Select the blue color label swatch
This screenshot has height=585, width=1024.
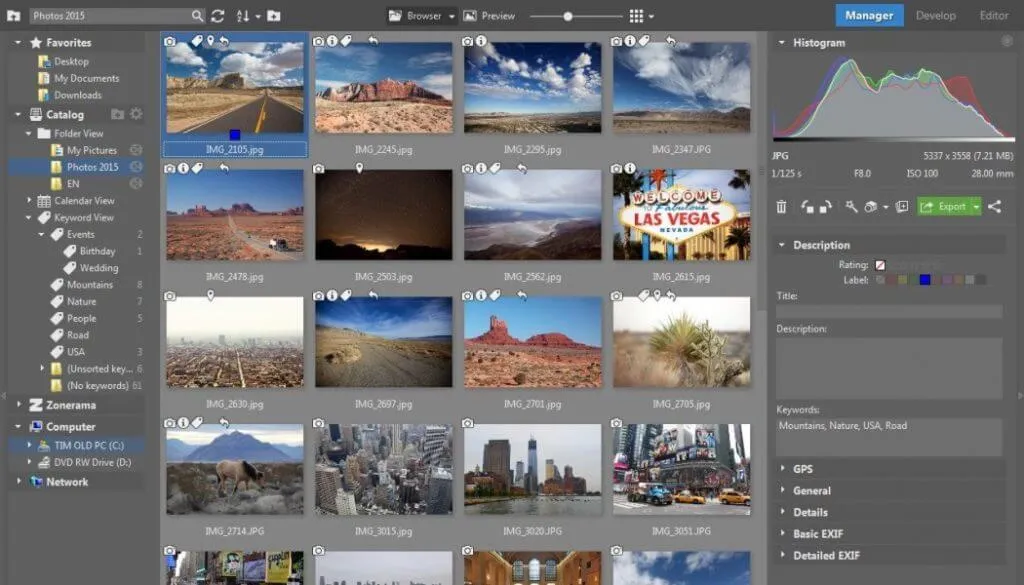coord(925,280)
